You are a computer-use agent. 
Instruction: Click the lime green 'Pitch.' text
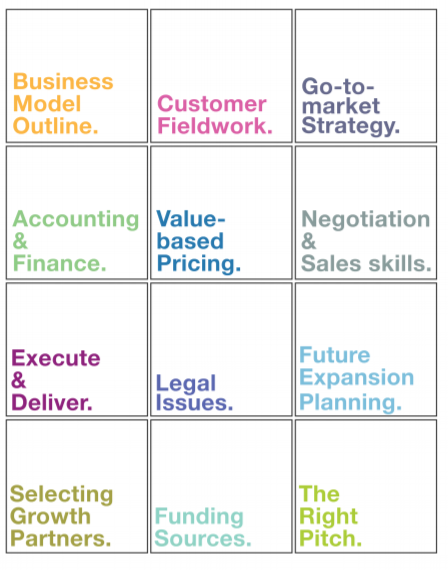[x=331, y=538]
